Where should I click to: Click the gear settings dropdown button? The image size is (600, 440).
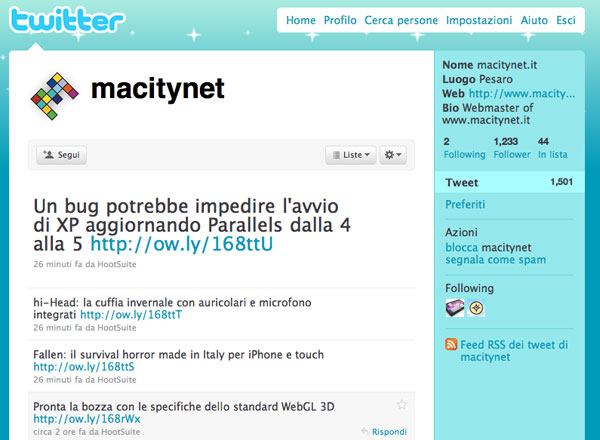[393, 155]
